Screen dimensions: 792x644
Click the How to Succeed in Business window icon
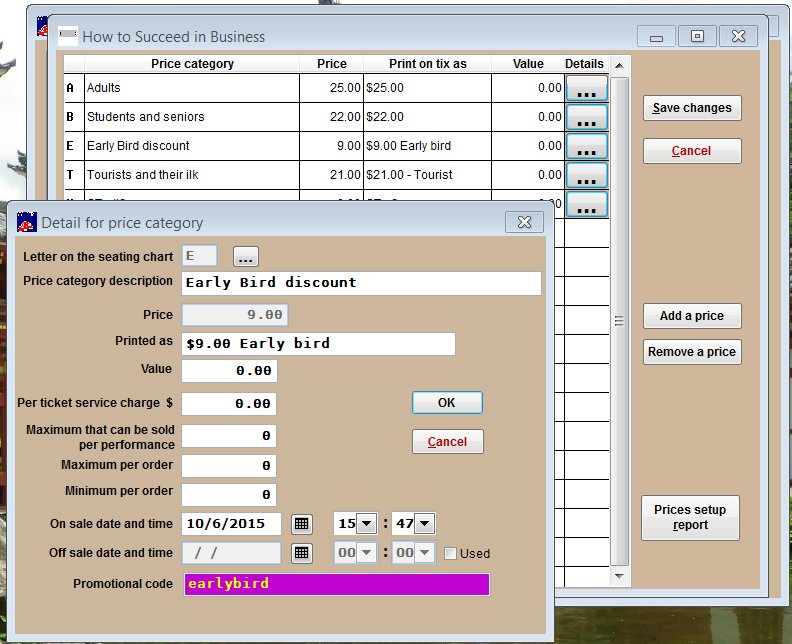68,36
